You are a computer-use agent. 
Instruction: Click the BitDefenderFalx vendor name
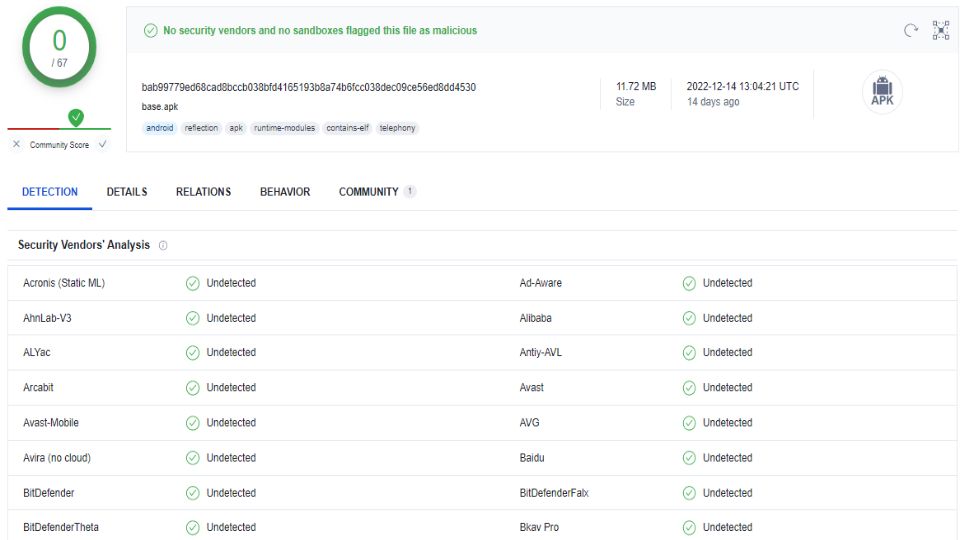(x=554, y=492)
